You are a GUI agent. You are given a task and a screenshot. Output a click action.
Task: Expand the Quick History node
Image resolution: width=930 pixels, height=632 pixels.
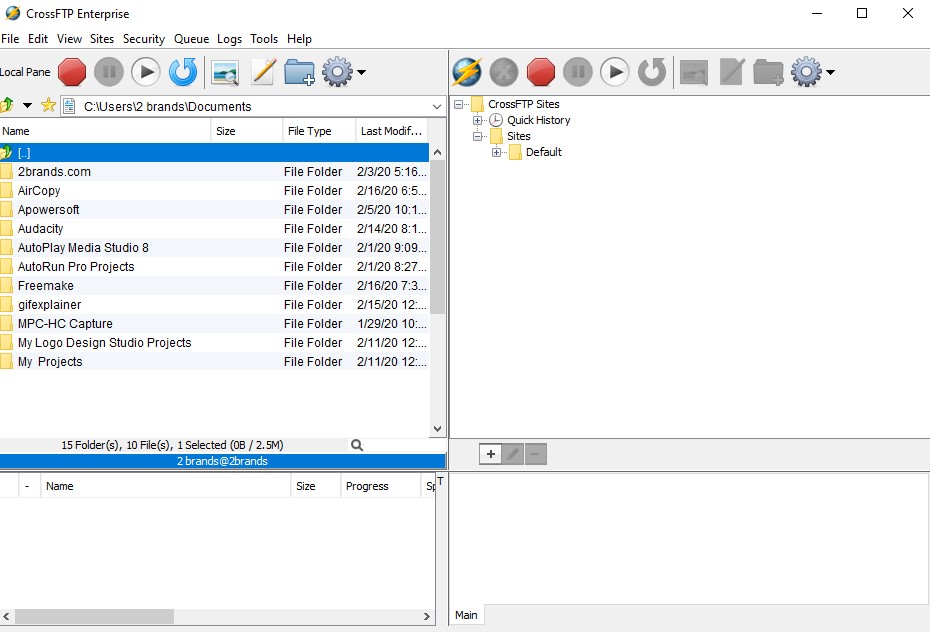click(477, 120)
